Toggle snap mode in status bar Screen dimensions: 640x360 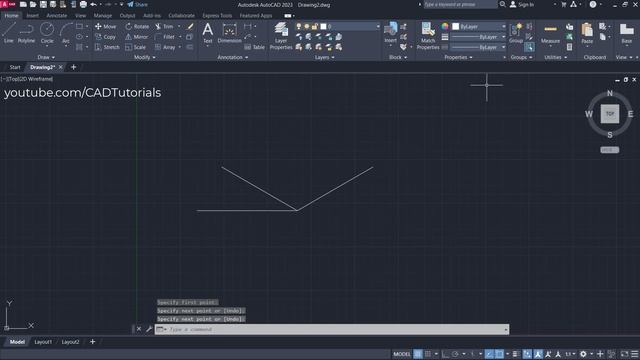coord(427,354)
